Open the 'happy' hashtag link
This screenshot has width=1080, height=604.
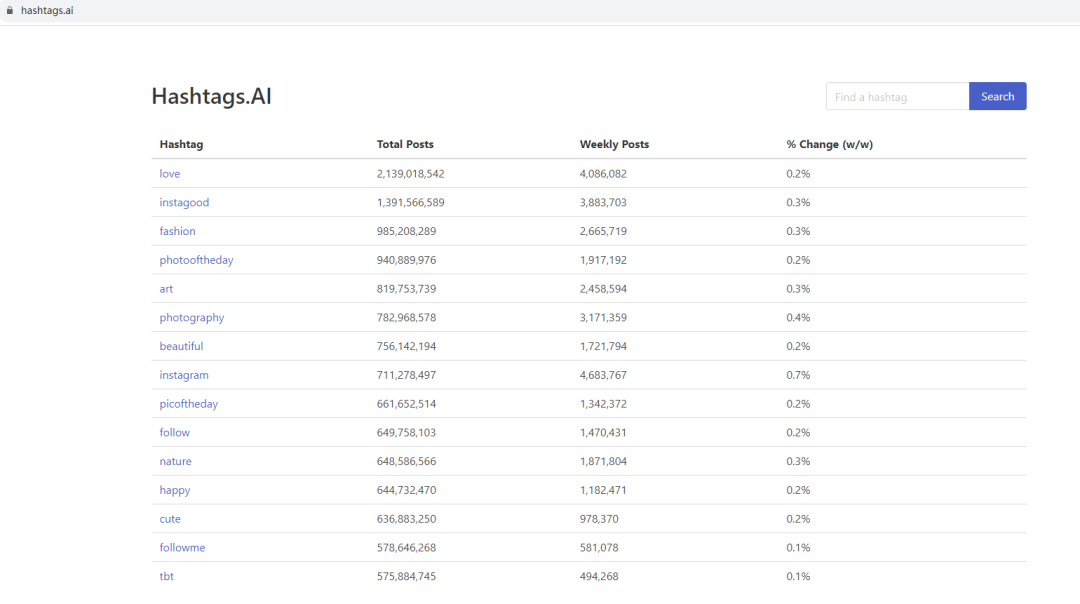point(174,491)
